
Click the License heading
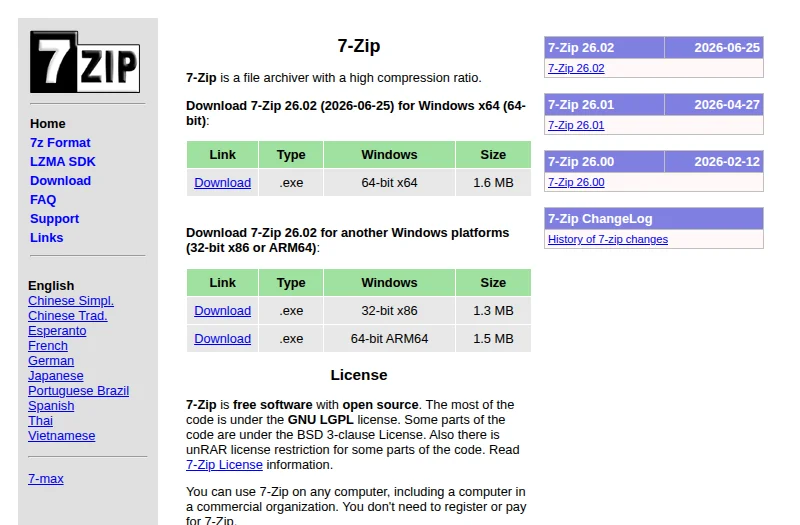pyautogui.click(x=359, y=375)
